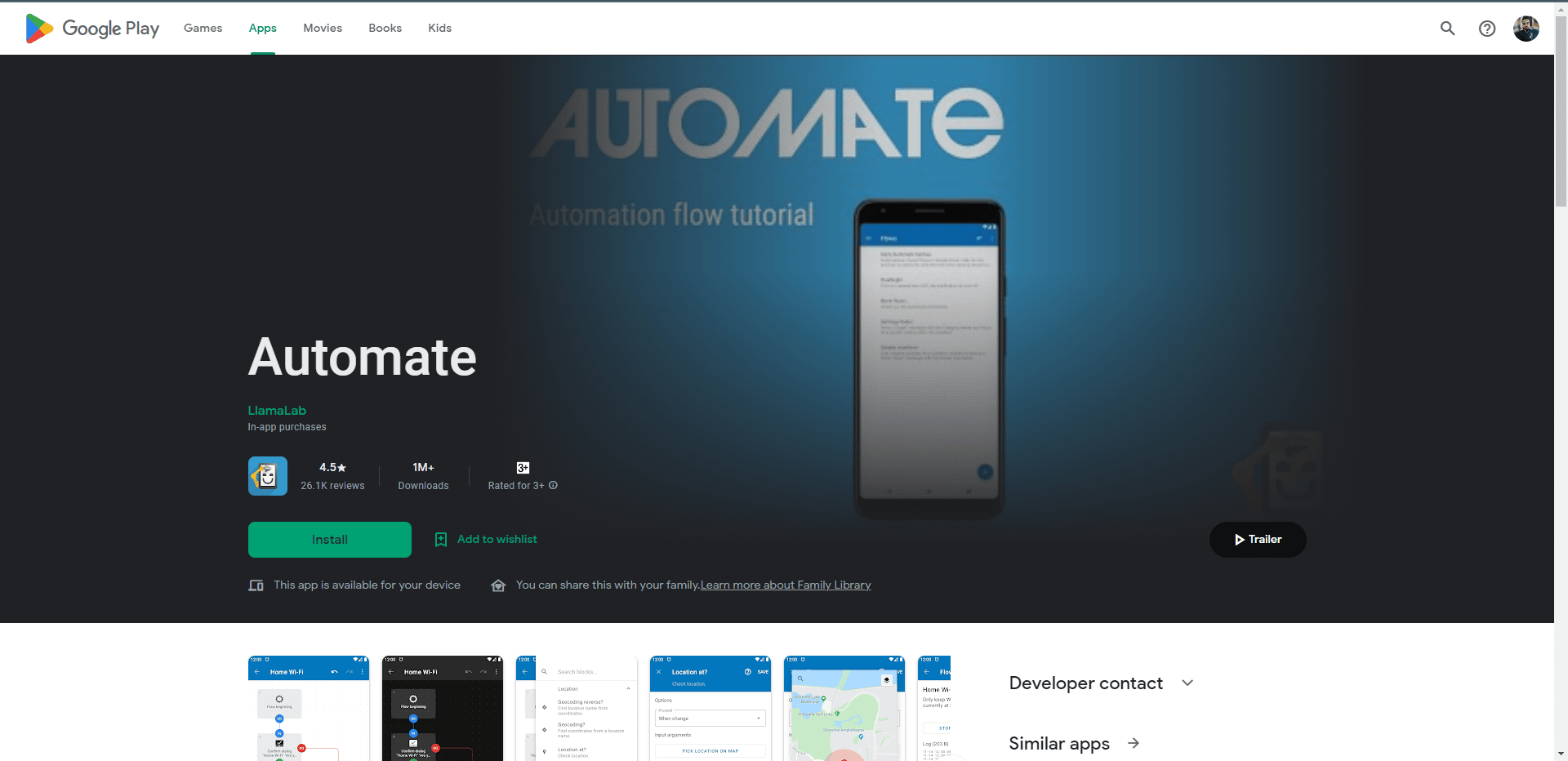This screenshot has width=1568, height=761.
Task: Open the Help center question mark icon
Action: (1487, 29)
